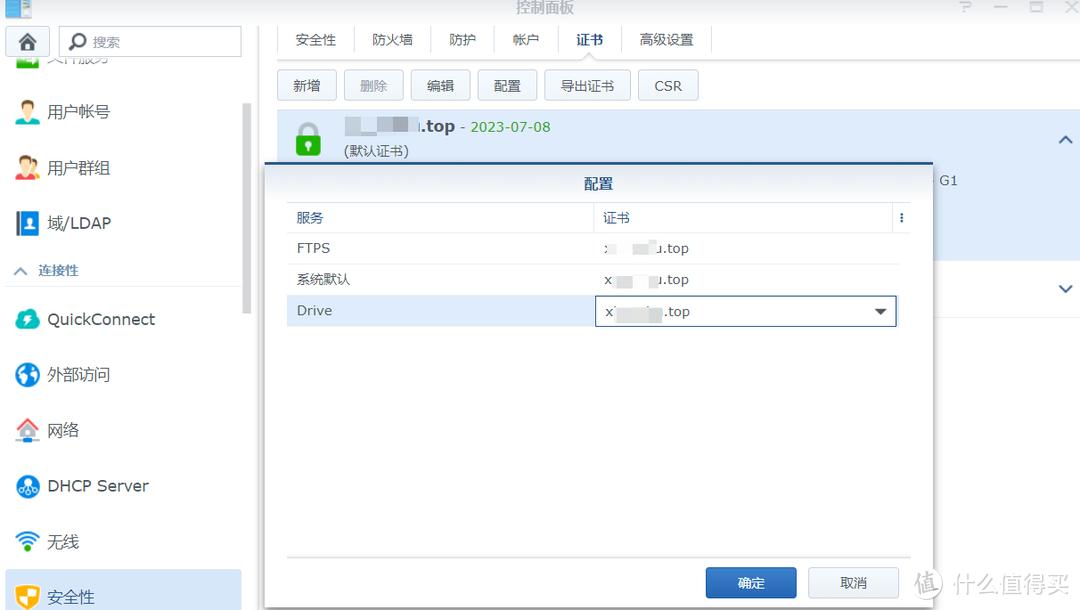1080x610 pixels.
Task: Click the 导出证书 button
Action: pos(587,85)
